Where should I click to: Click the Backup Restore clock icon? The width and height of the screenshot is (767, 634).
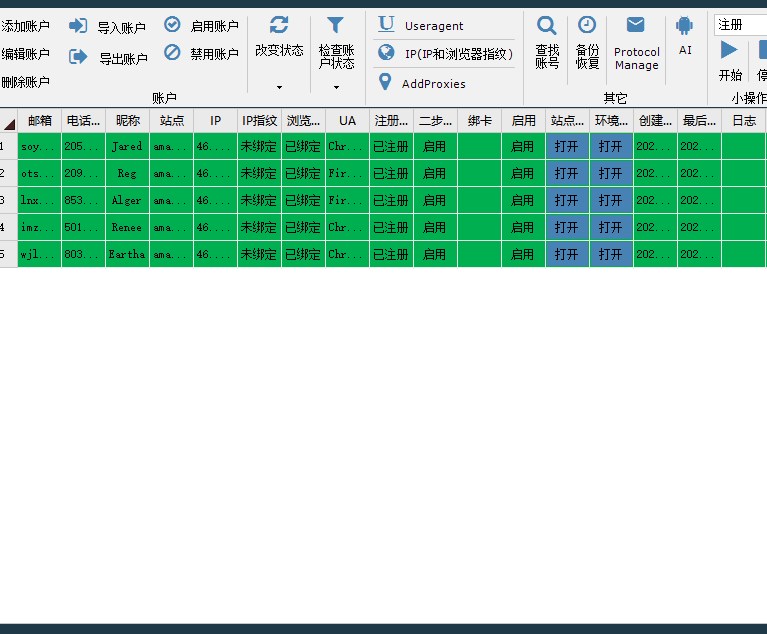[x=587, y=24]
